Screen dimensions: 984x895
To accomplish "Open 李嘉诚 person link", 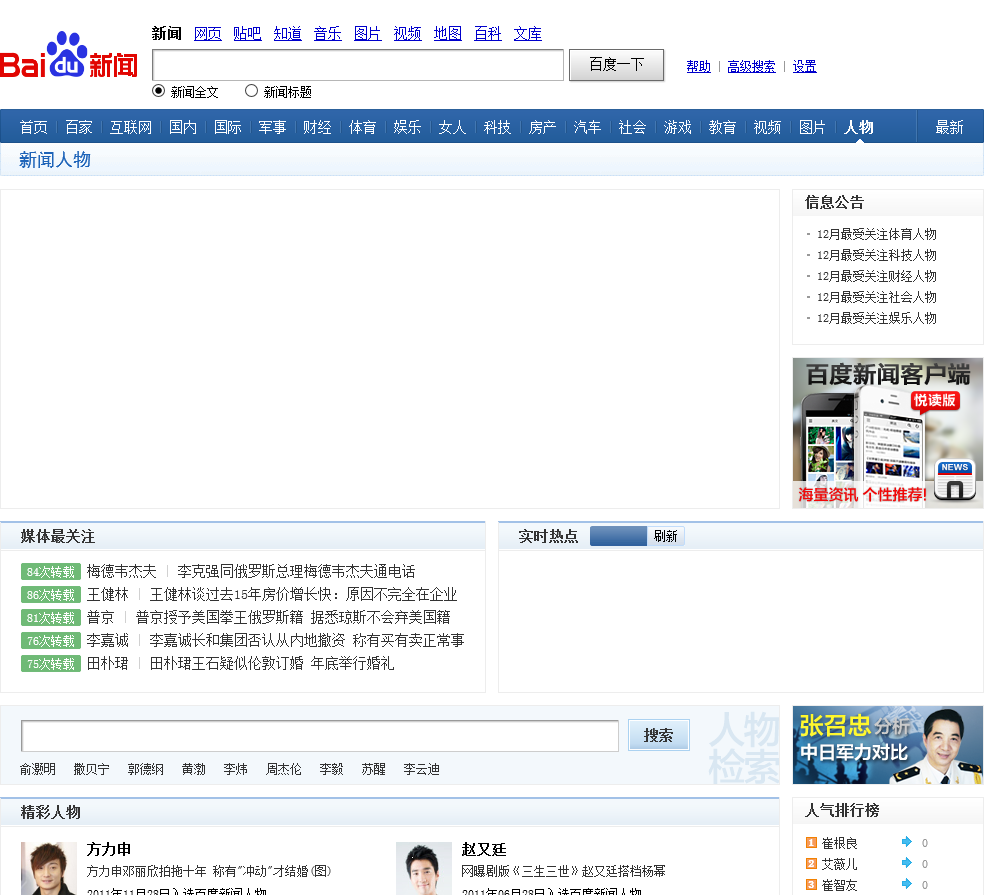I will click(107, 641).
